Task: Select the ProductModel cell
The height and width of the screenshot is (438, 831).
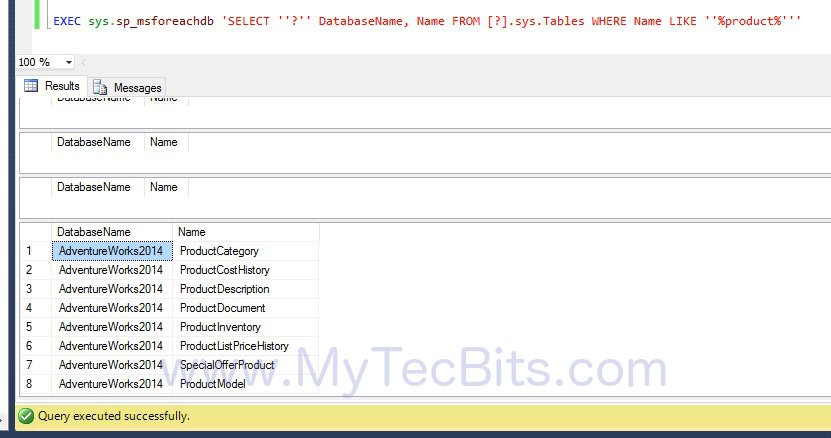Action: pyautogui.click(x=245, y=384)
